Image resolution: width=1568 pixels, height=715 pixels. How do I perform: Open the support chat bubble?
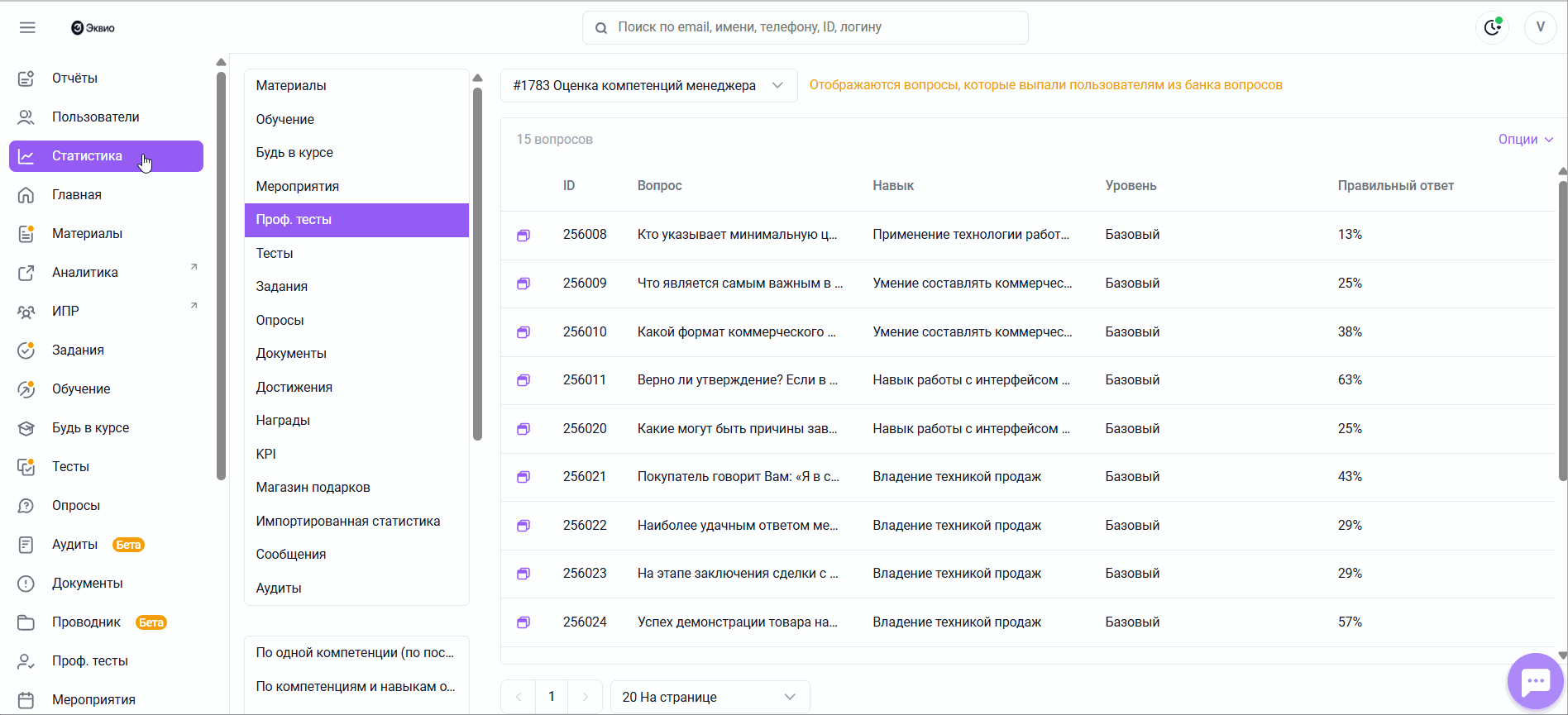click(x=1535, y=681)
